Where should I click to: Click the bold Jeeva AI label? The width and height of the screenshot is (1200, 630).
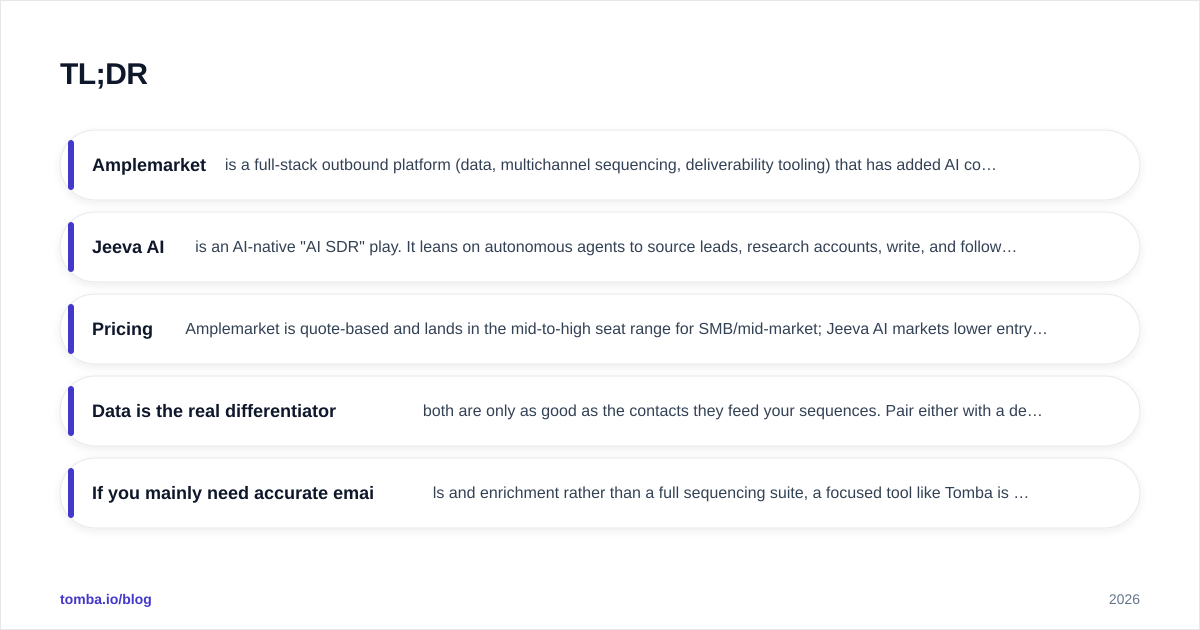click(x=128, y=247)
